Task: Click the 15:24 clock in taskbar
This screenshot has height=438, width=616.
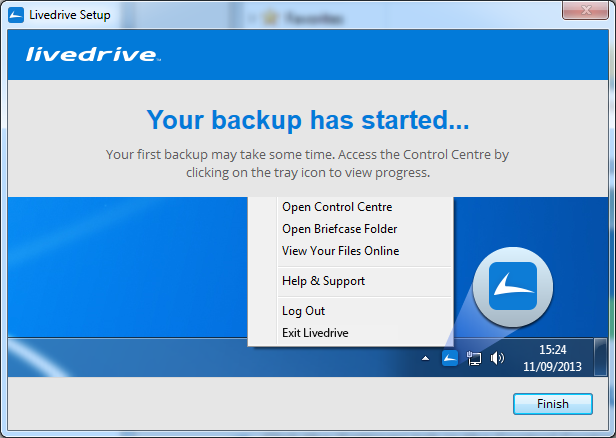Action: [x=552, y=350]
